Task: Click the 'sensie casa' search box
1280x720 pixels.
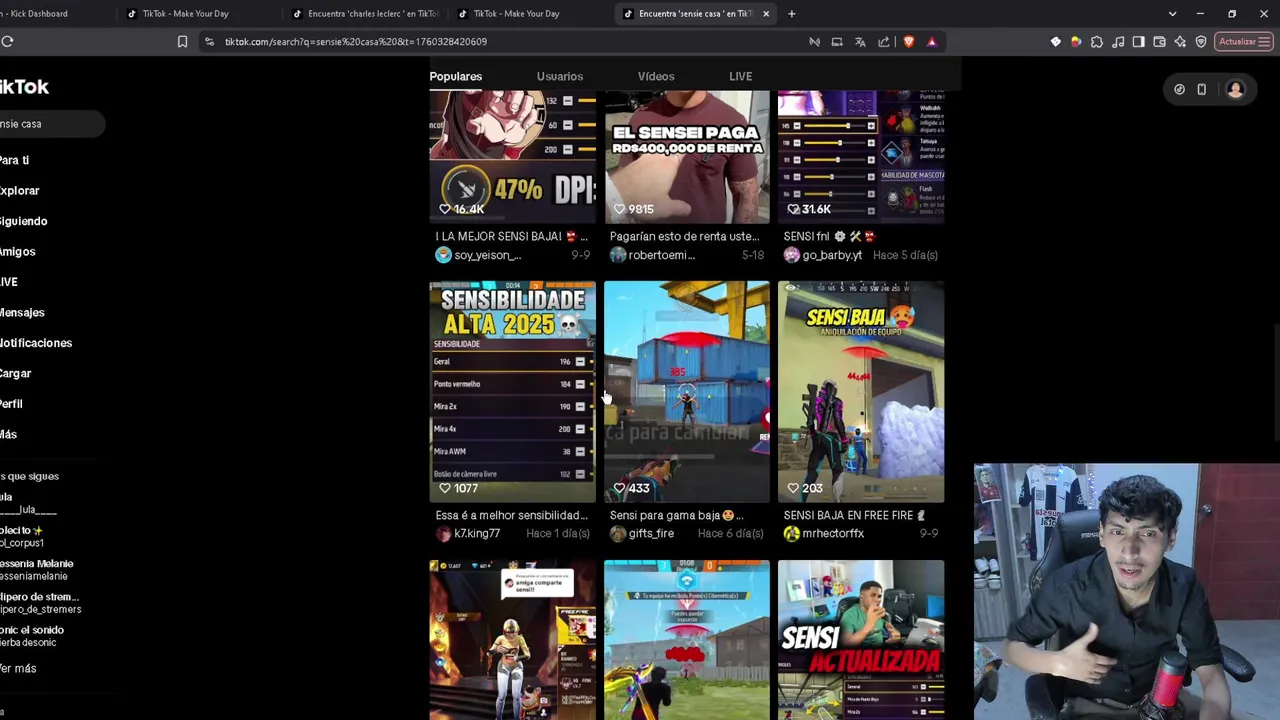Action: [x=50, y=124]
